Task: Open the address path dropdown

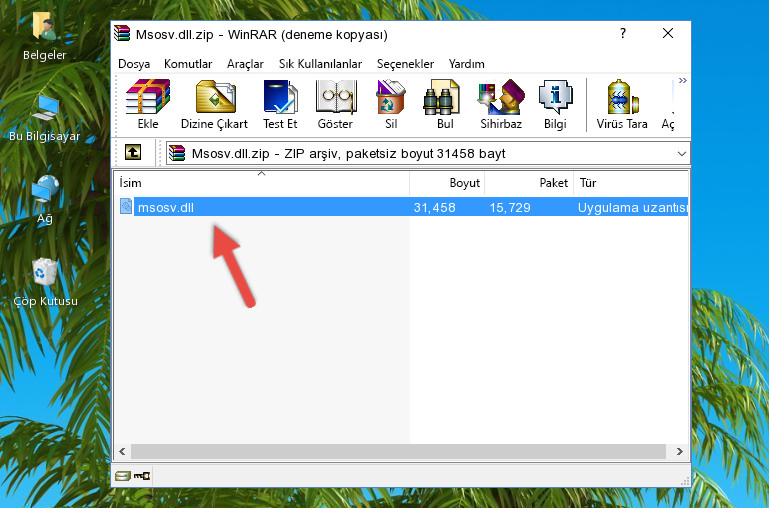Action: [682, 153]
